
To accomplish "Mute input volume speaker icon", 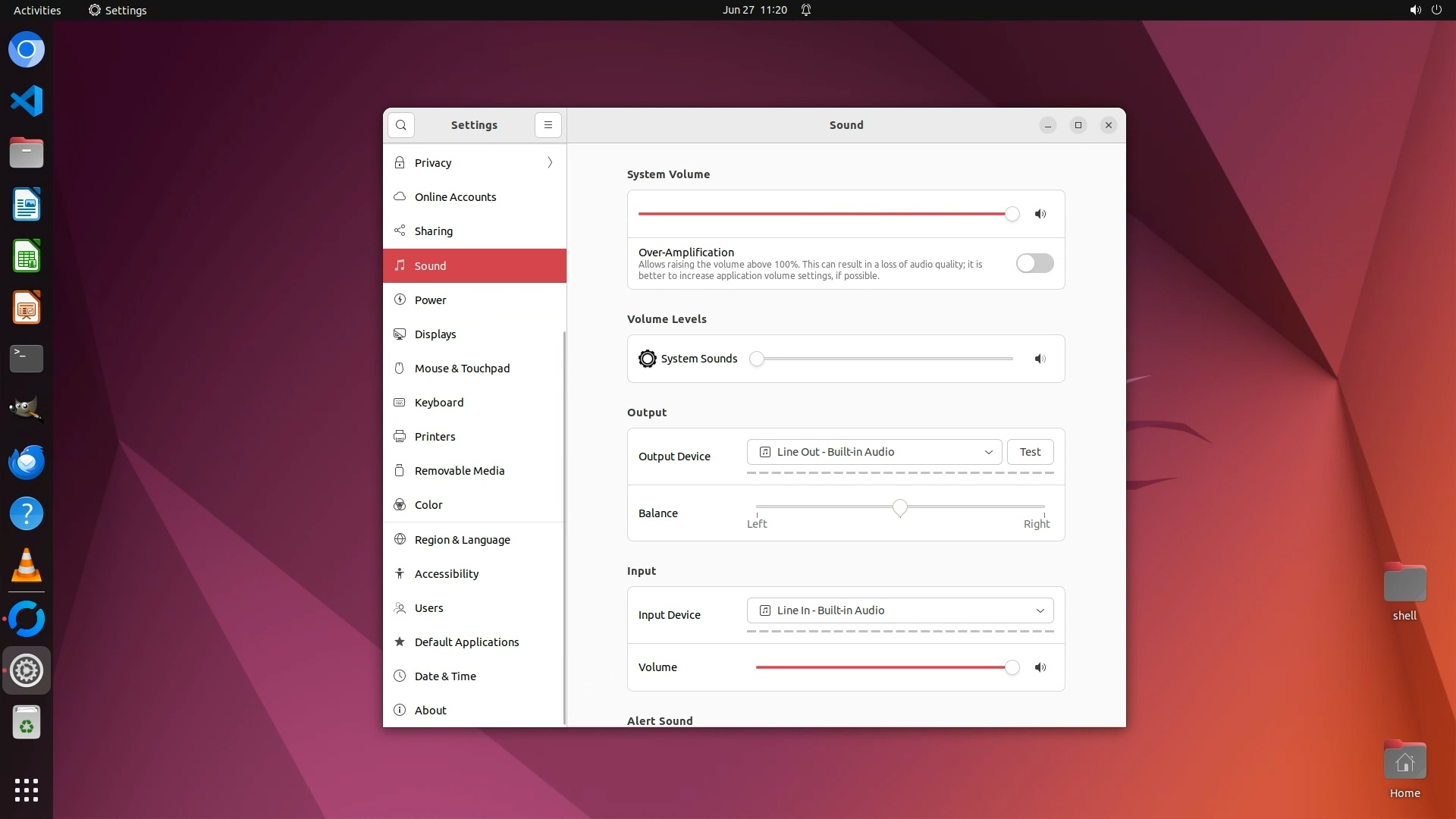I will click(x=1040, y=667).
